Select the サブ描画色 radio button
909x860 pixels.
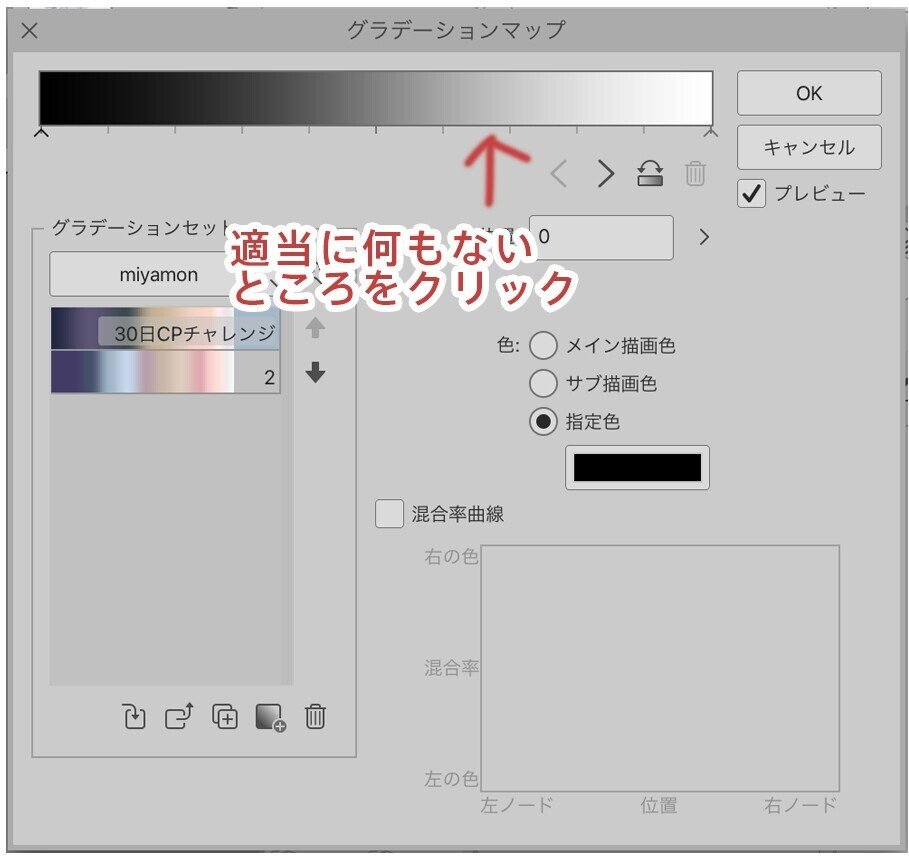click(544, 383)
